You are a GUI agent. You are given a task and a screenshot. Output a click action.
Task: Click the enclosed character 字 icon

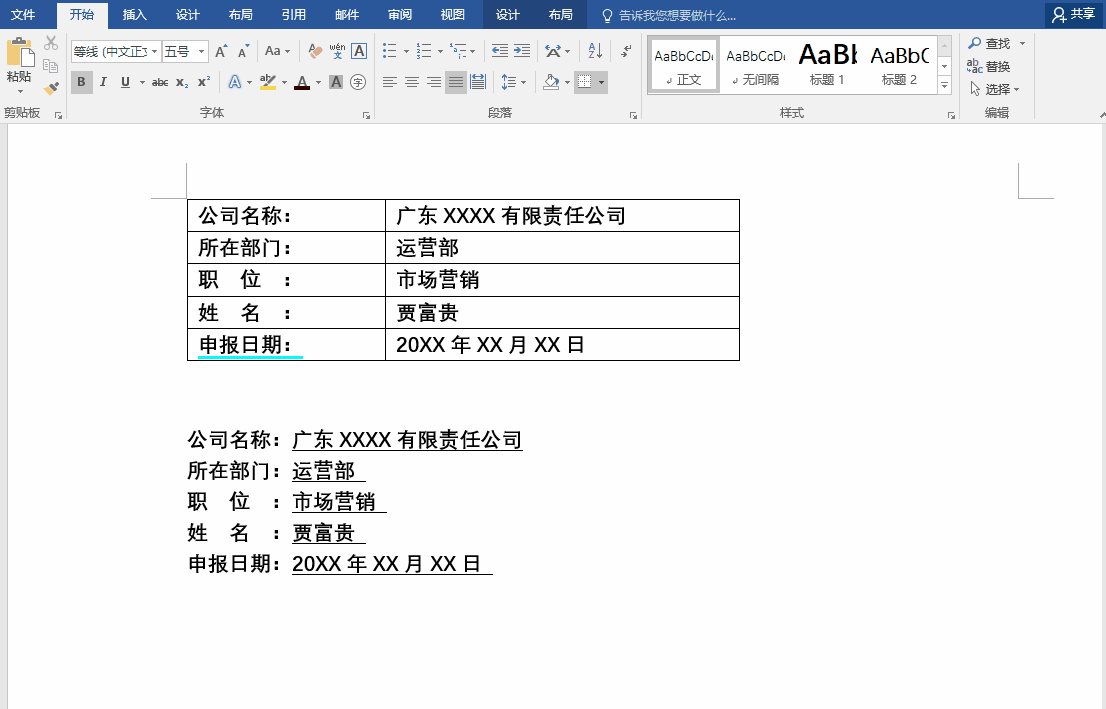tap(358, 83)
